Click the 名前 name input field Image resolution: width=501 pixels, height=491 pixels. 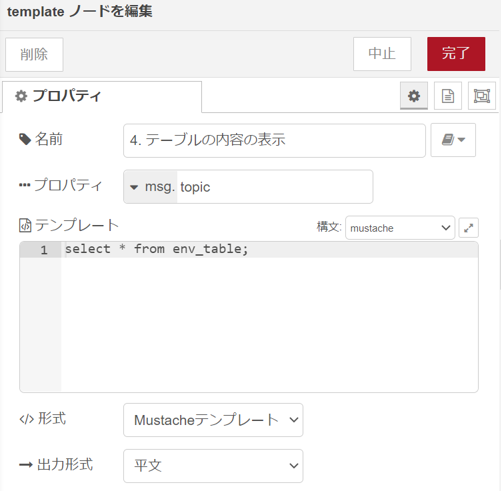click(274, 140)
